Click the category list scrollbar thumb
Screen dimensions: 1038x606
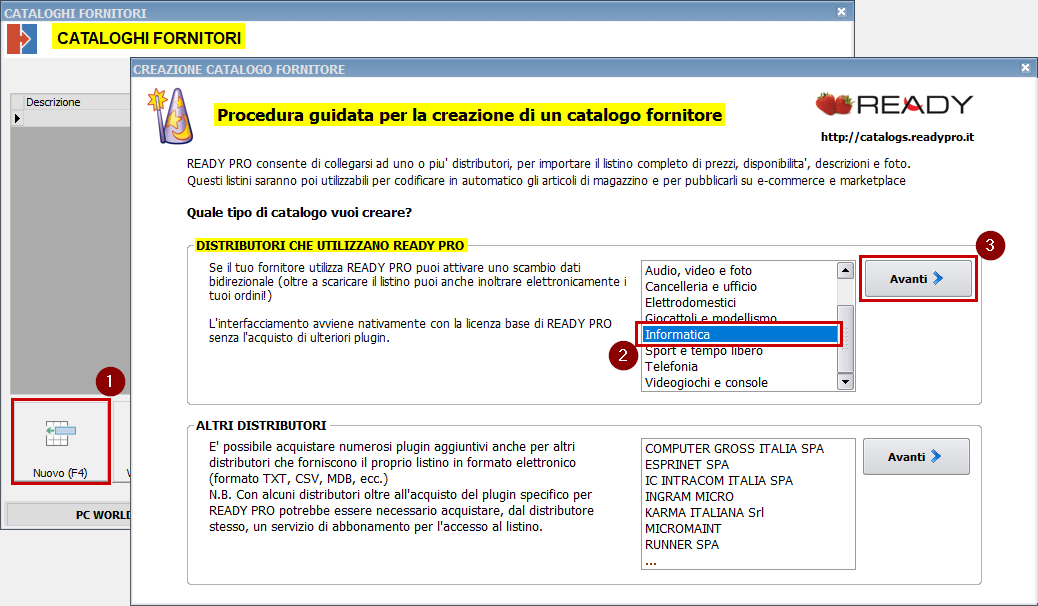(x=845, y=338)
